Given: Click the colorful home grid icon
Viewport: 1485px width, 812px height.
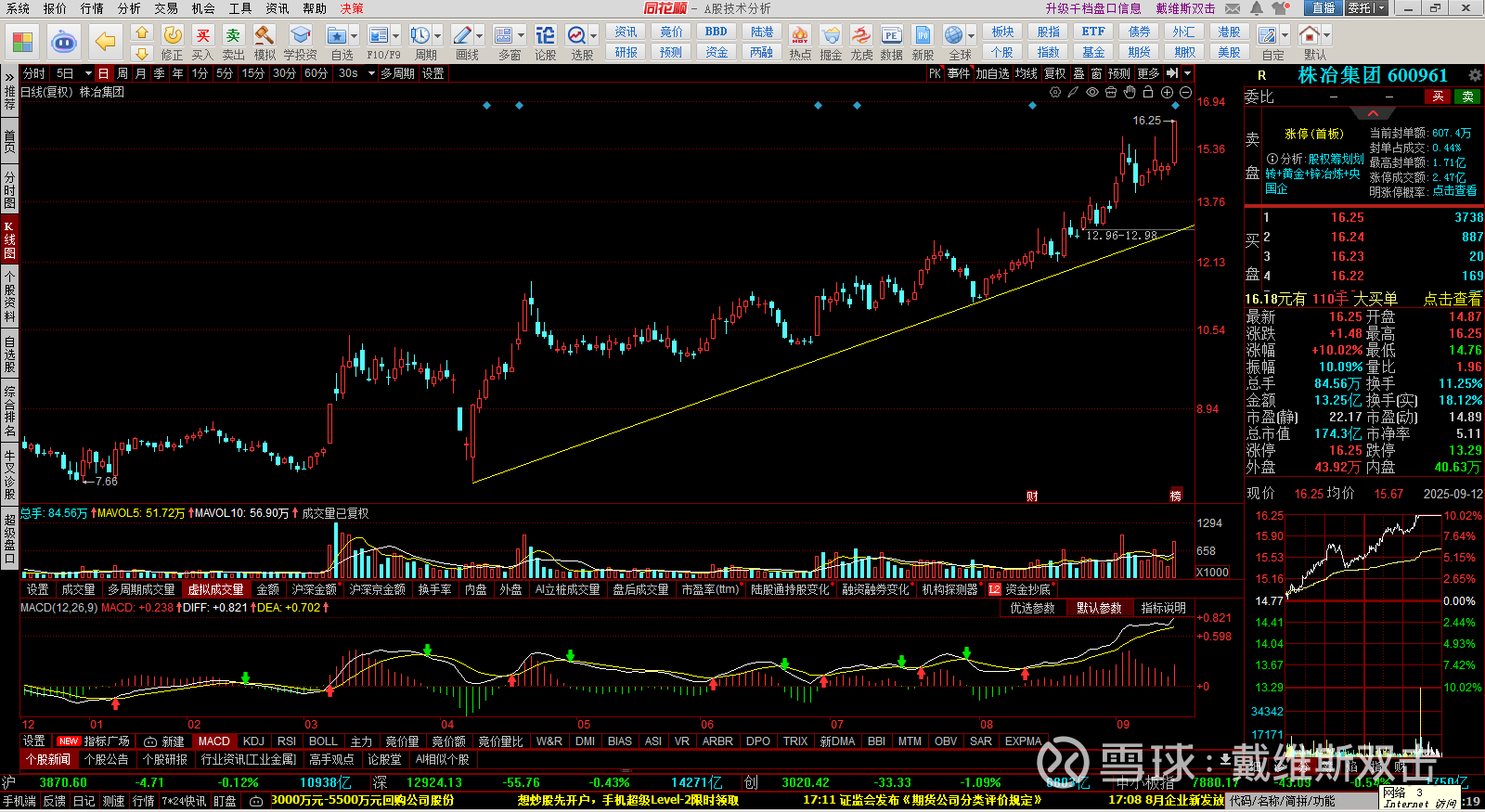Looking at the screenshot, I should pos(22,42).
